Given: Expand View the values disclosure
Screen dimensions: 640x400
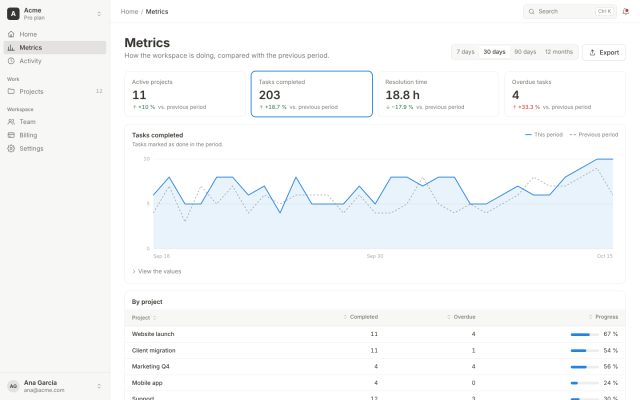Looking at the screenshot, I should coord(157,271).
